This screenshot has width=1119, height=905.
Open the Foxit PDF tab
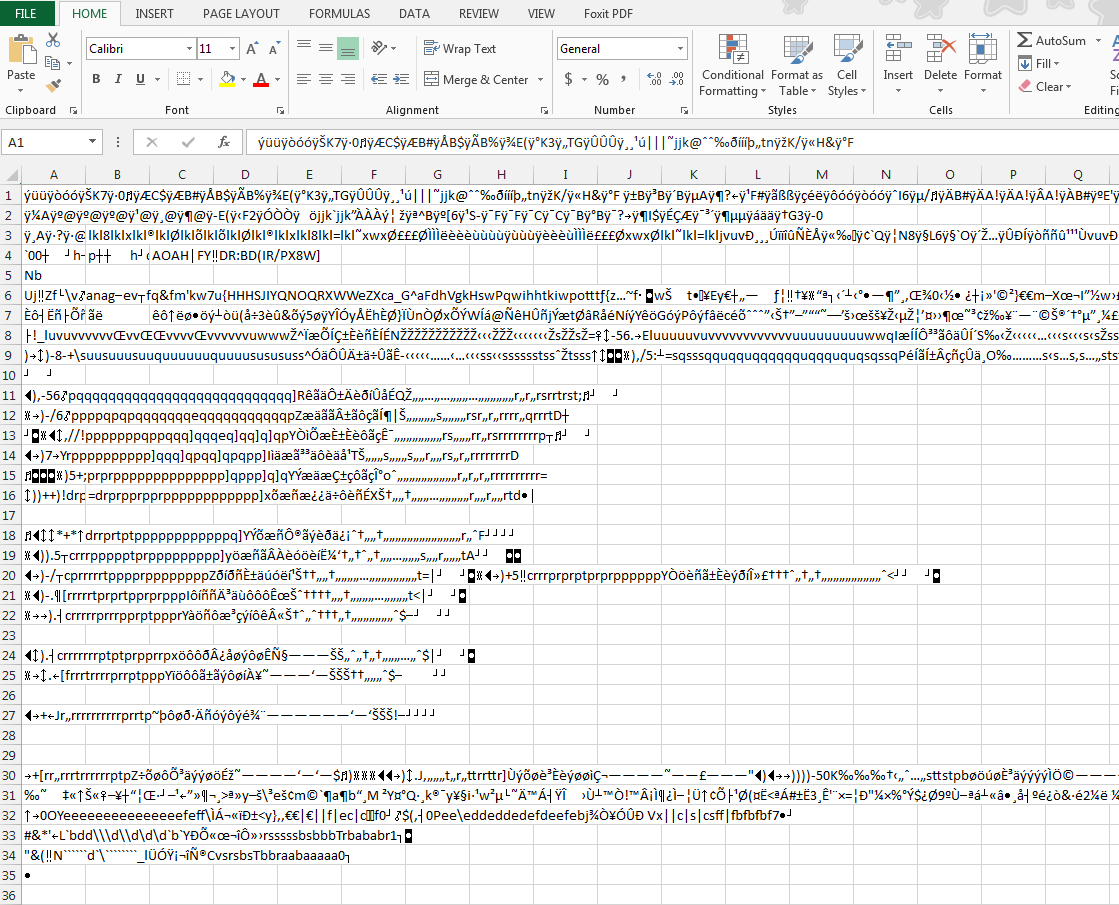coord(608,14)
